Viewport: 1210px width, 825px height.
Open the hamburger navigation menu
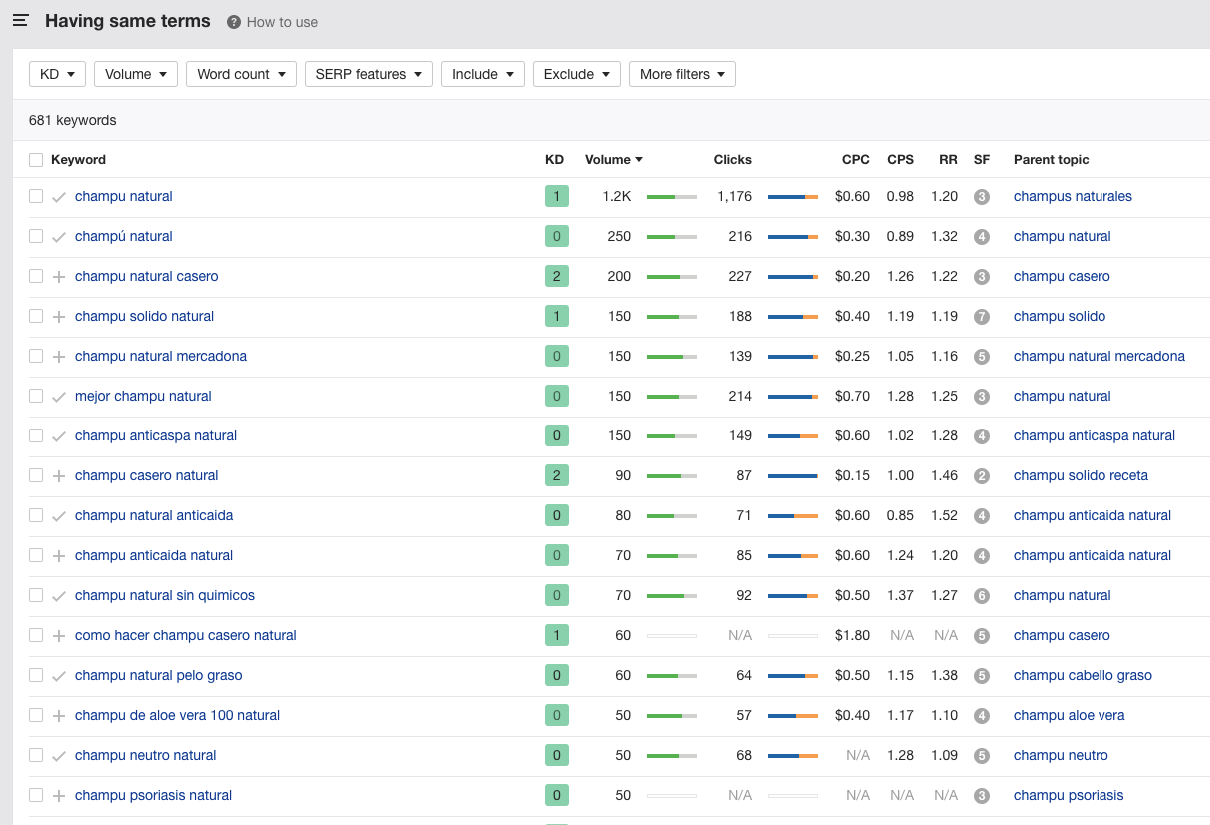point(20,20)
